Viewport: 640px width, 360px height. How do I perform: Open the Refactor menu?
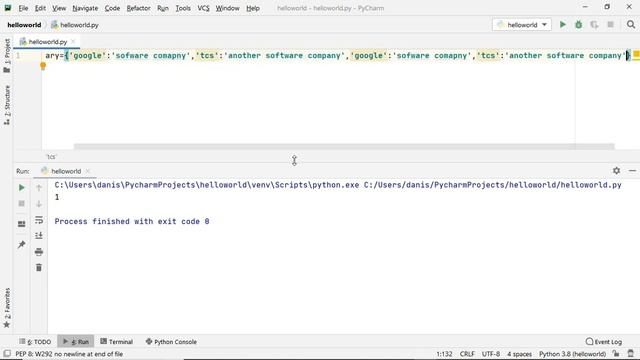(138, 8)
